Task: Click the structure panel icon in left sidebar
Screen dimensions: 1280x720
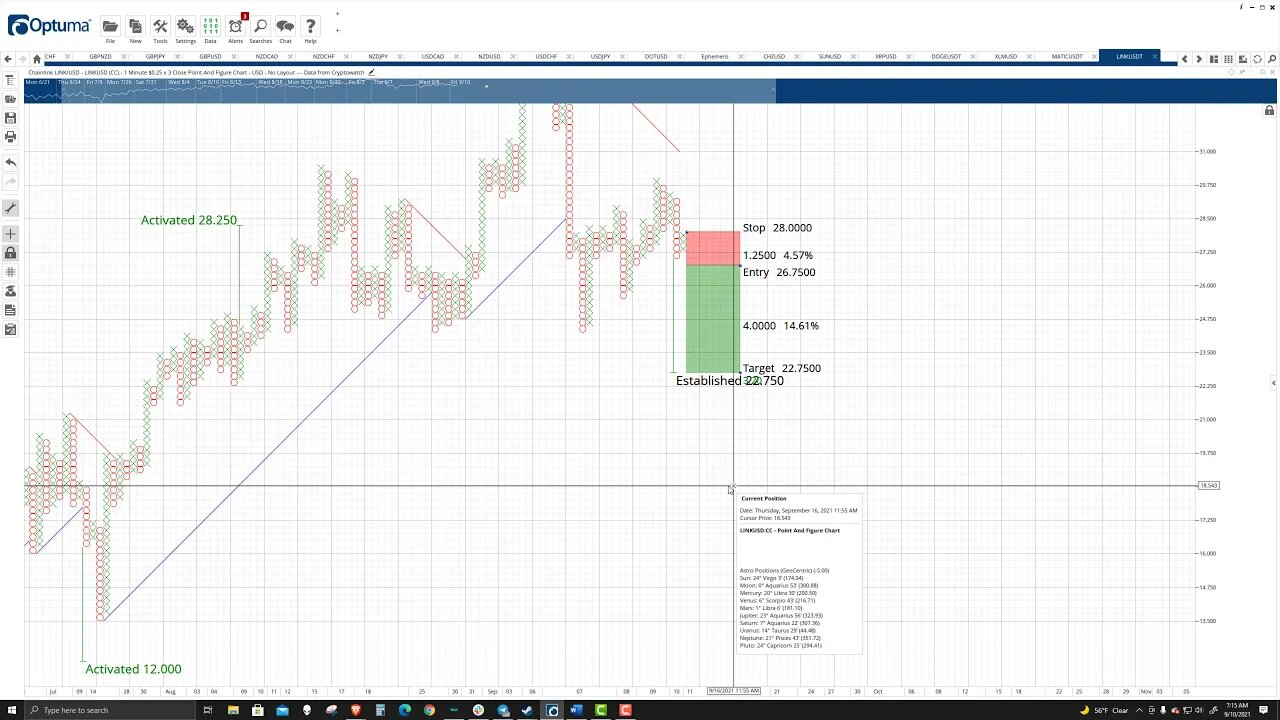Action: point(10,80)
